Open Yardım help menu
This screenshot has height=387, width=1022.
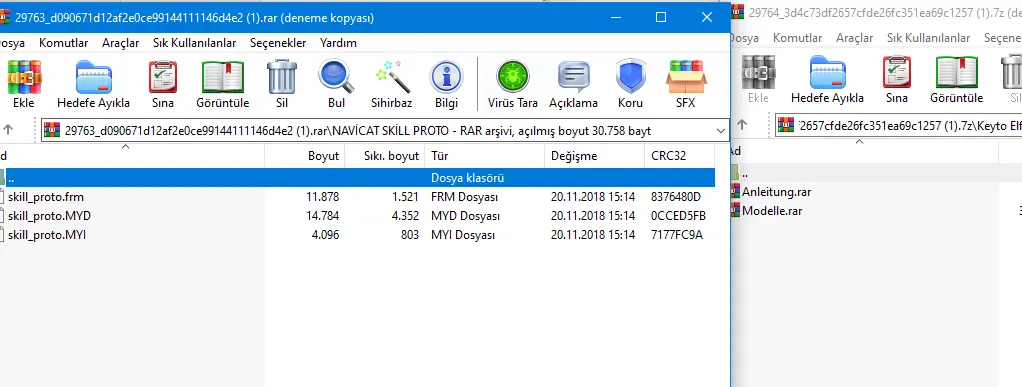(x=338, y=43)
